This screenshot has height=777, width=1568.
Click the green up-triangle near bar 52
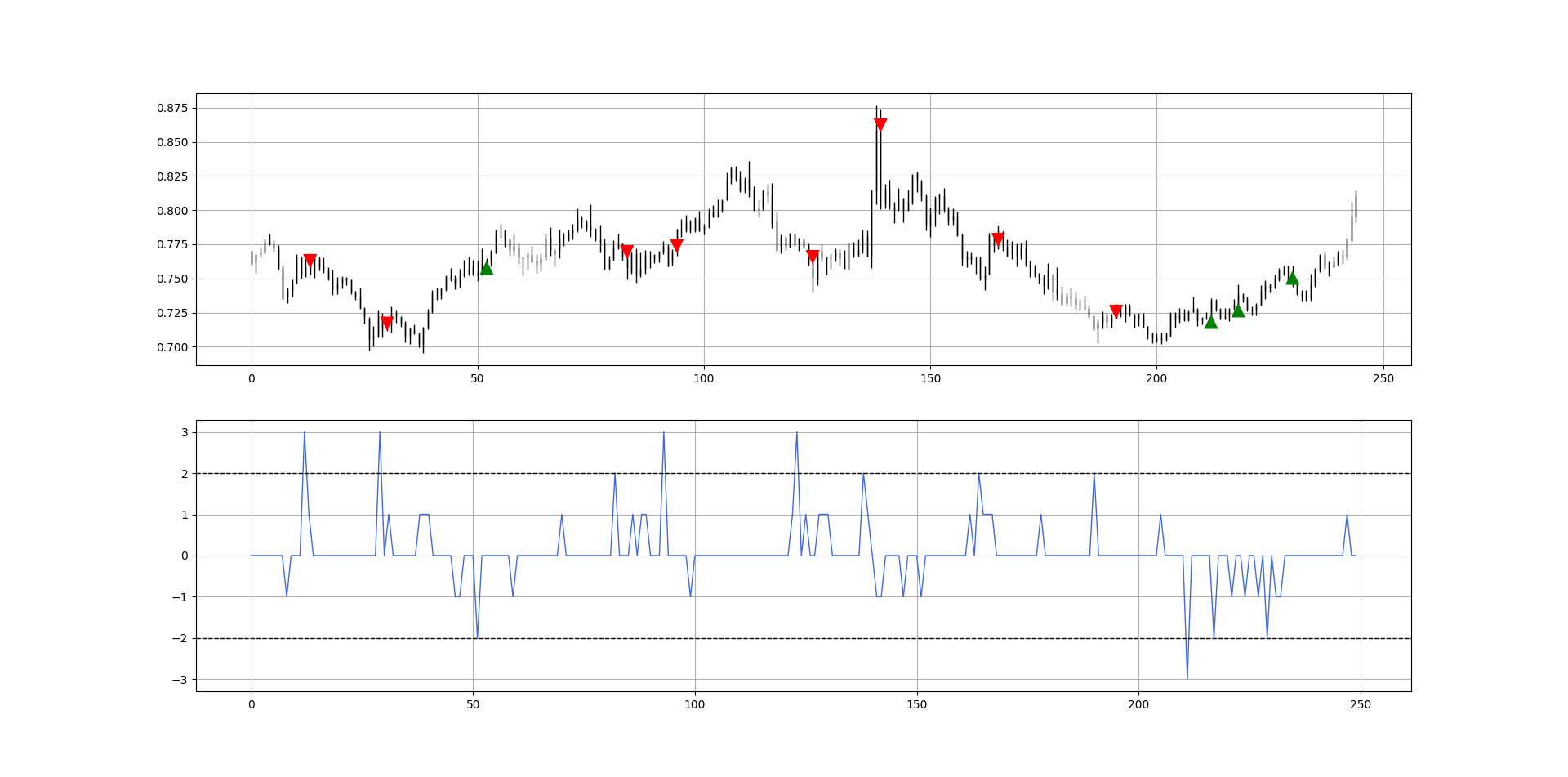[x=487, y=268]
